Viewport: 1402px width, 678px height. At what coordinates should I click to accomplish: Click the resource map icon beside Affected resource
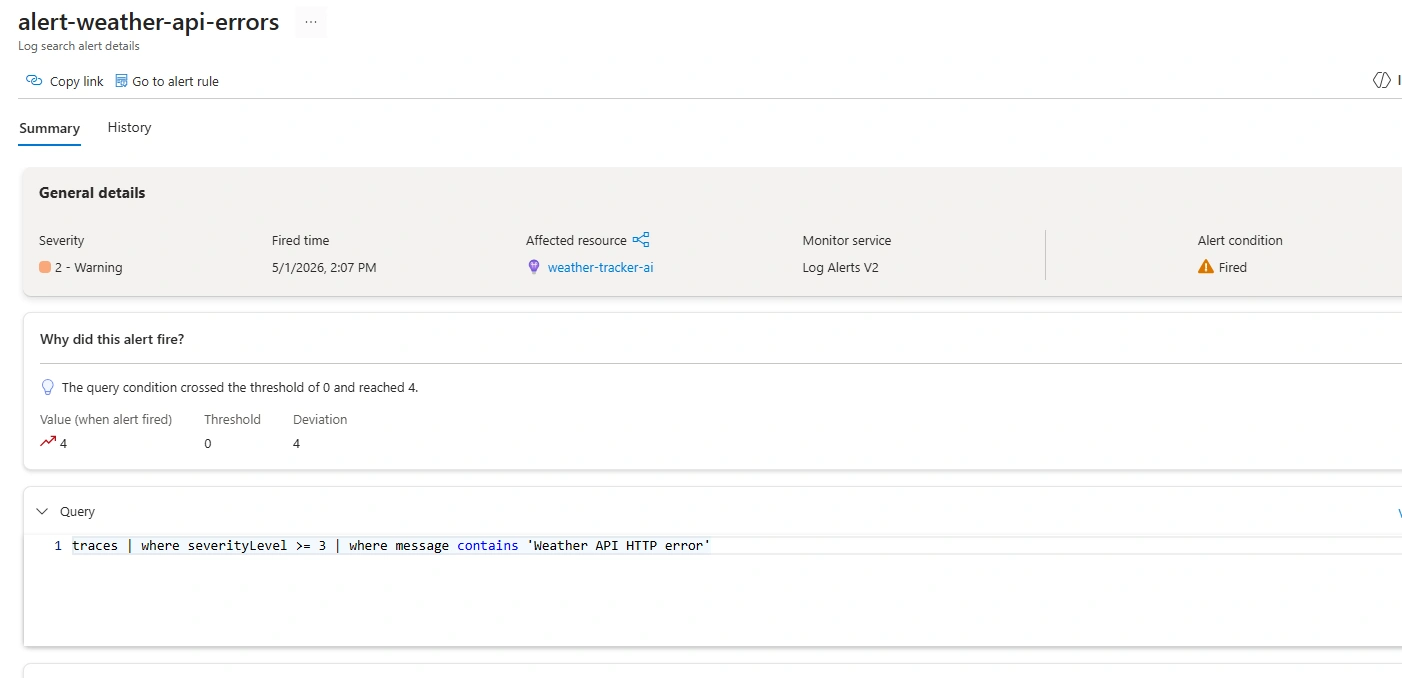point(641,240)
